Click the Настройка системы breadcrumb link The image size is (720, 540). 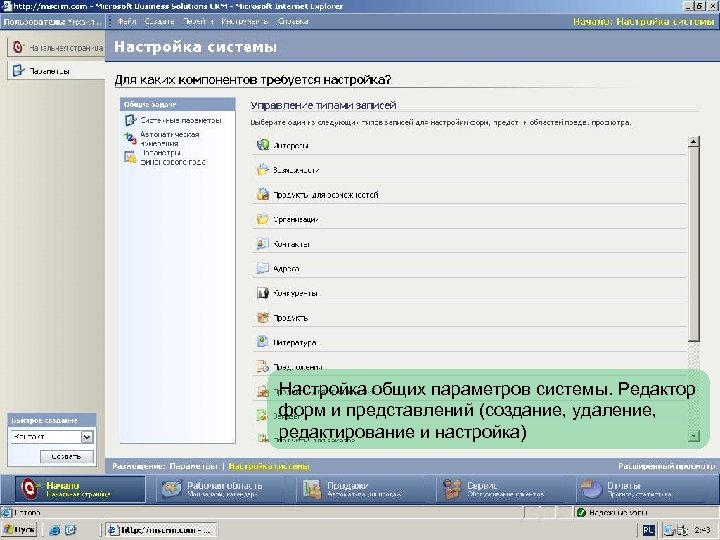(269, 466)
